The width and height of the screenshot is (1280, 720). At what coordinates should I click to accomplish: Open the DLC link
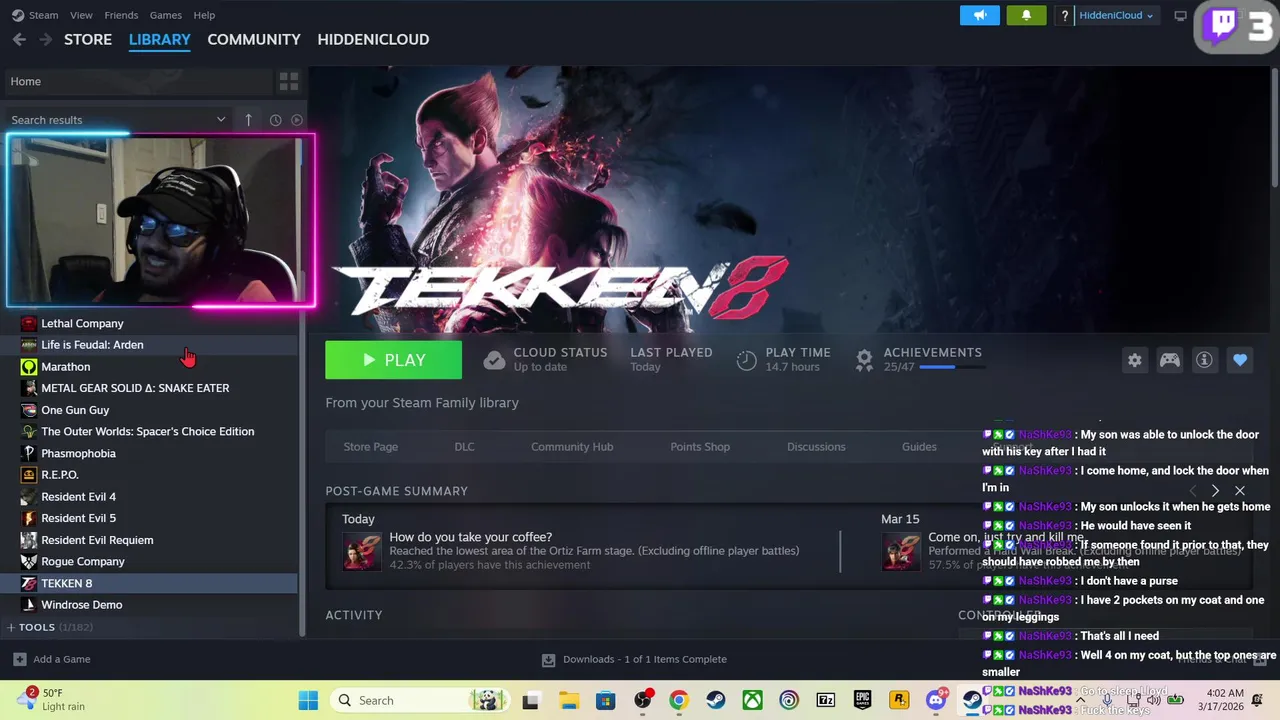[x=464, y=447]
